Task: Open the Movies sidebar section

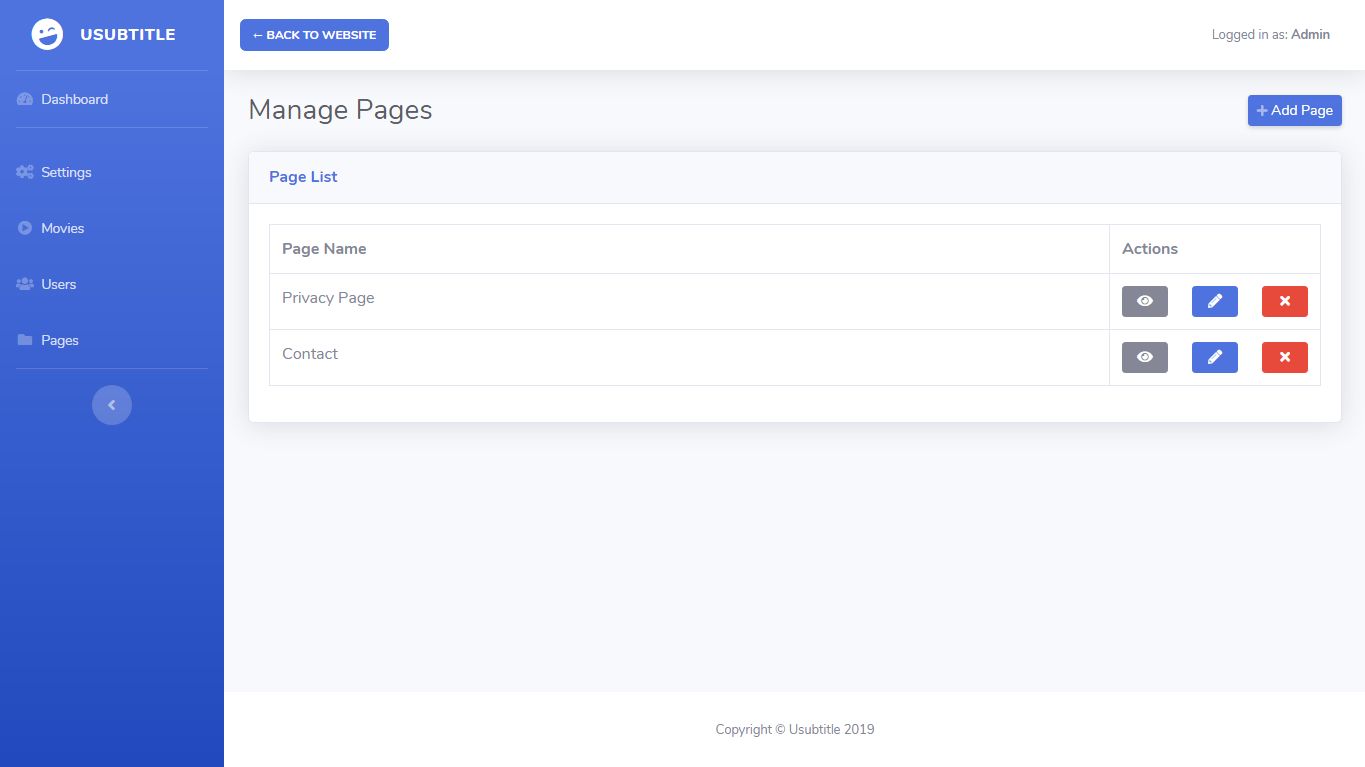Action: [62, 228]
